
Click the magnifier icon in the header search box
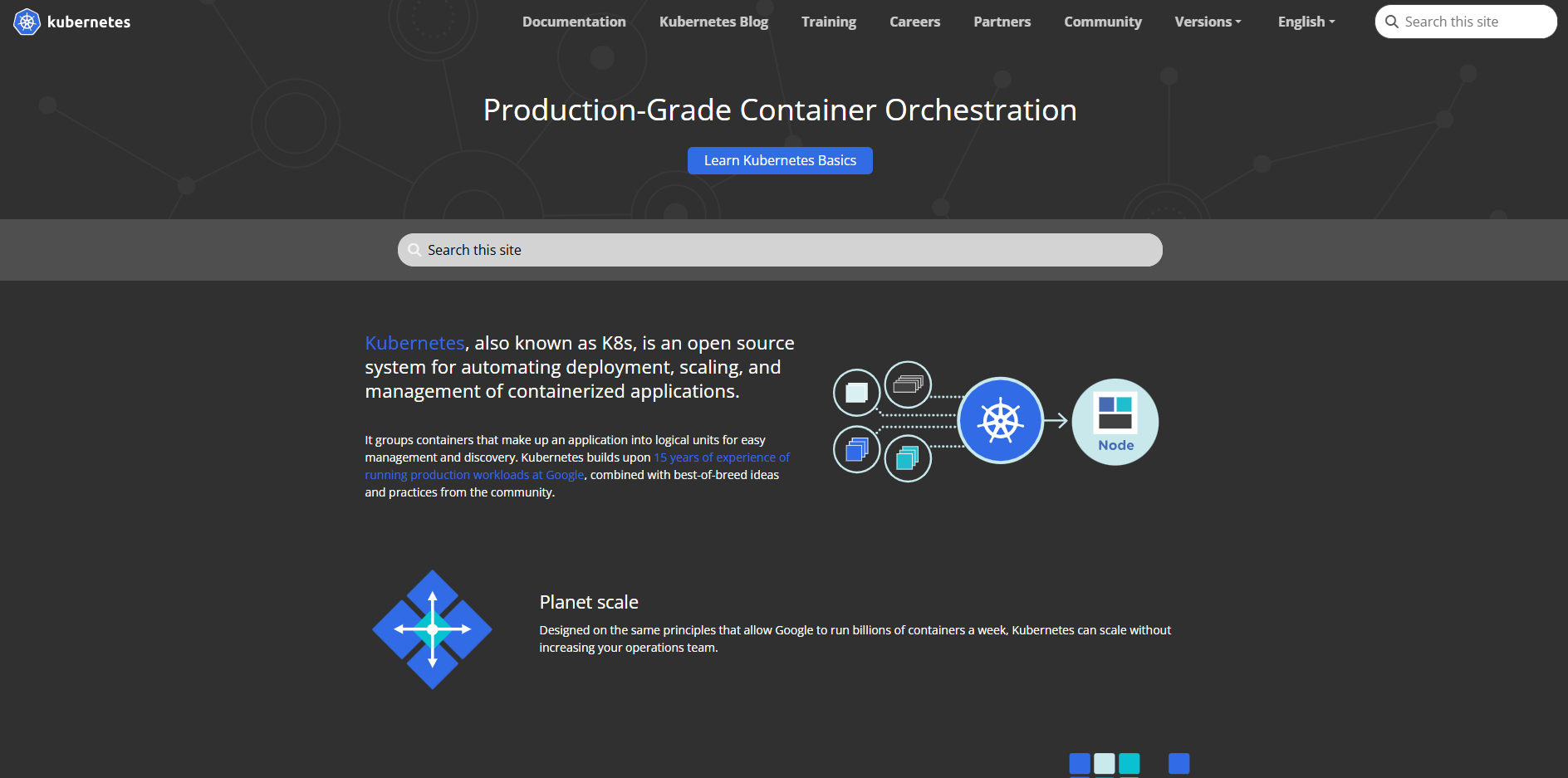click(1391, 22)
